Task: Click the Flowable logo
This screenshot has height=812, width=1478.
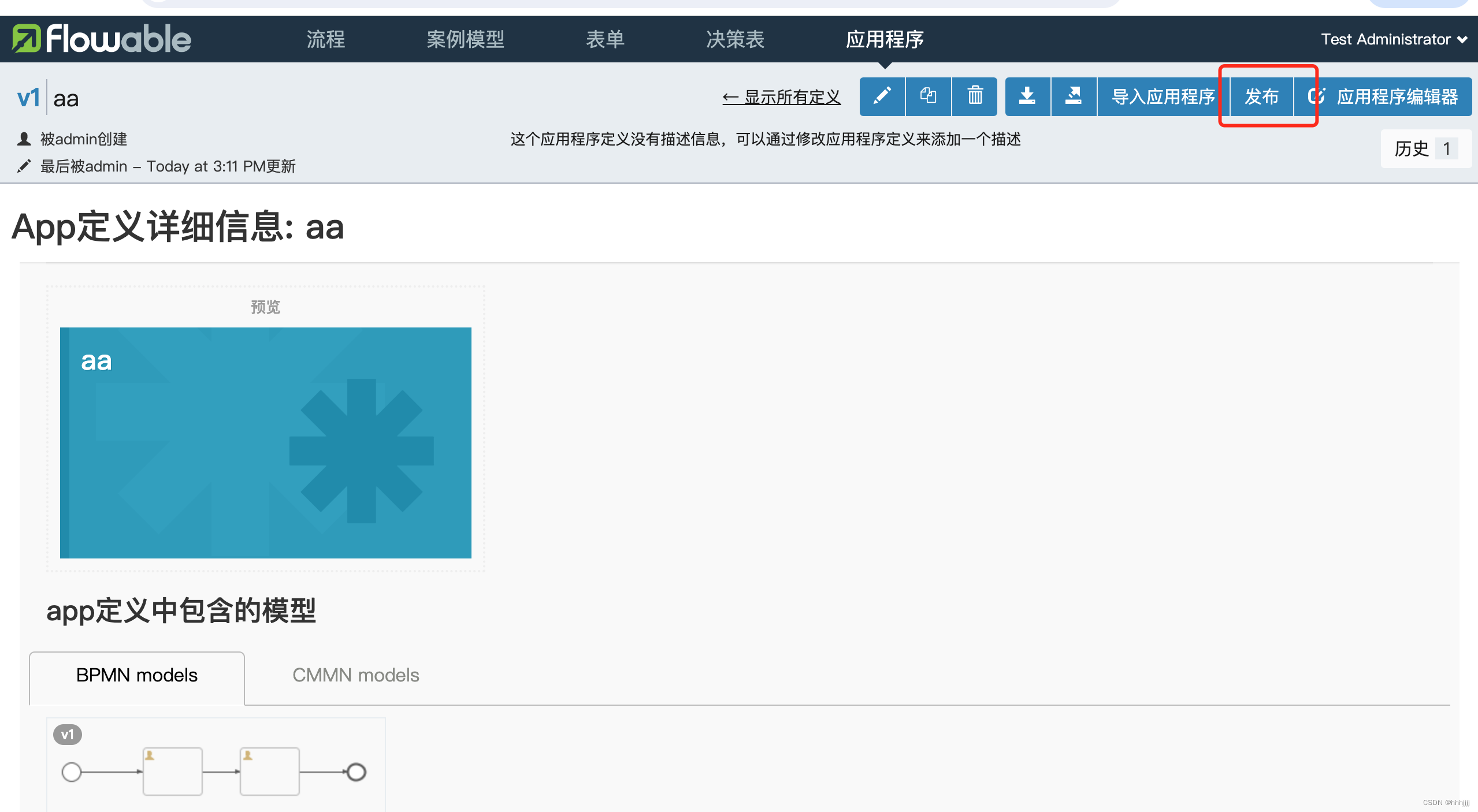Action: click(102, 39)
